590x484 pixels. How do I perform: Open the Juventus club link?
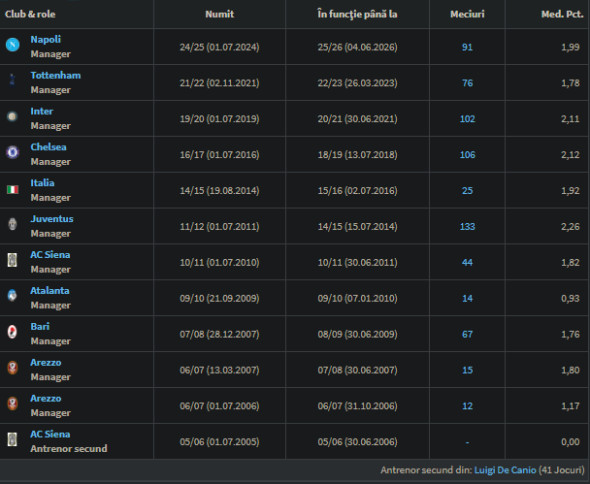(x=52, y=219)
